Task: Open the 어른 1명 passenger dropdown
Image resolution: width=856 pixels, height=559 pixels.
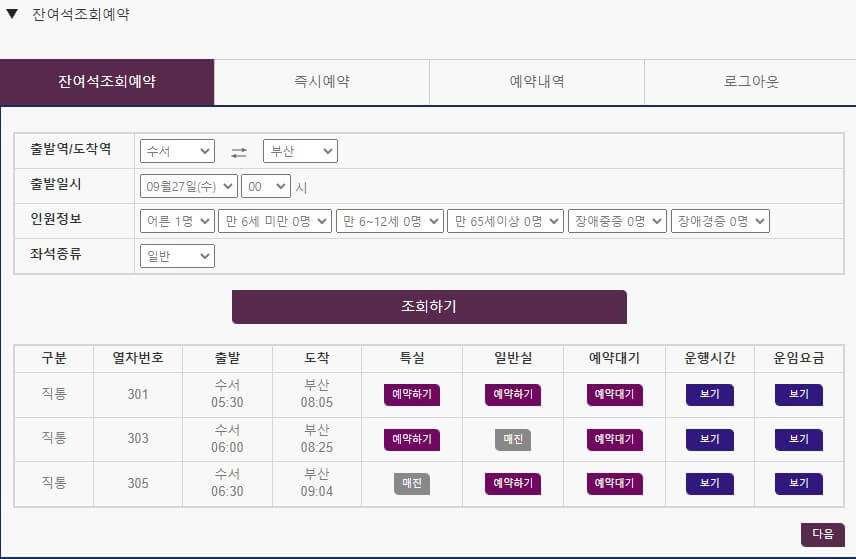Action: pyautogui.click(x=177, y=221)
